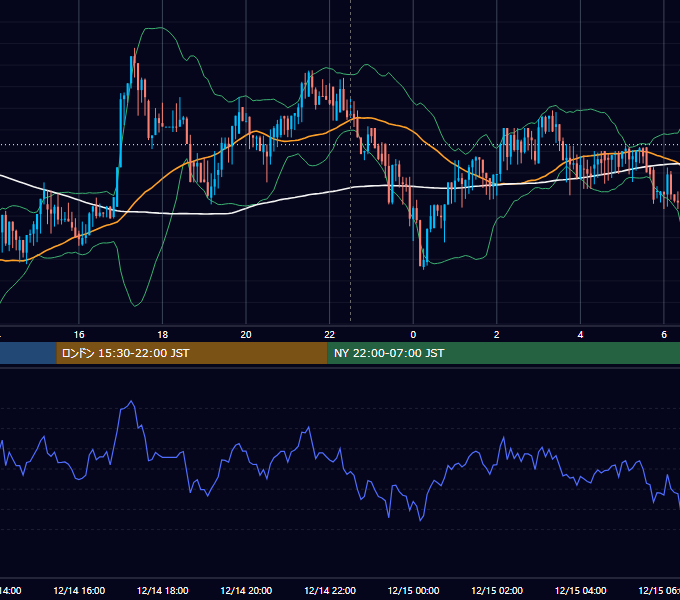The image size is (680, 600).
Task: Click the 2 hour label on price chart axis
Action: (497, 335)
